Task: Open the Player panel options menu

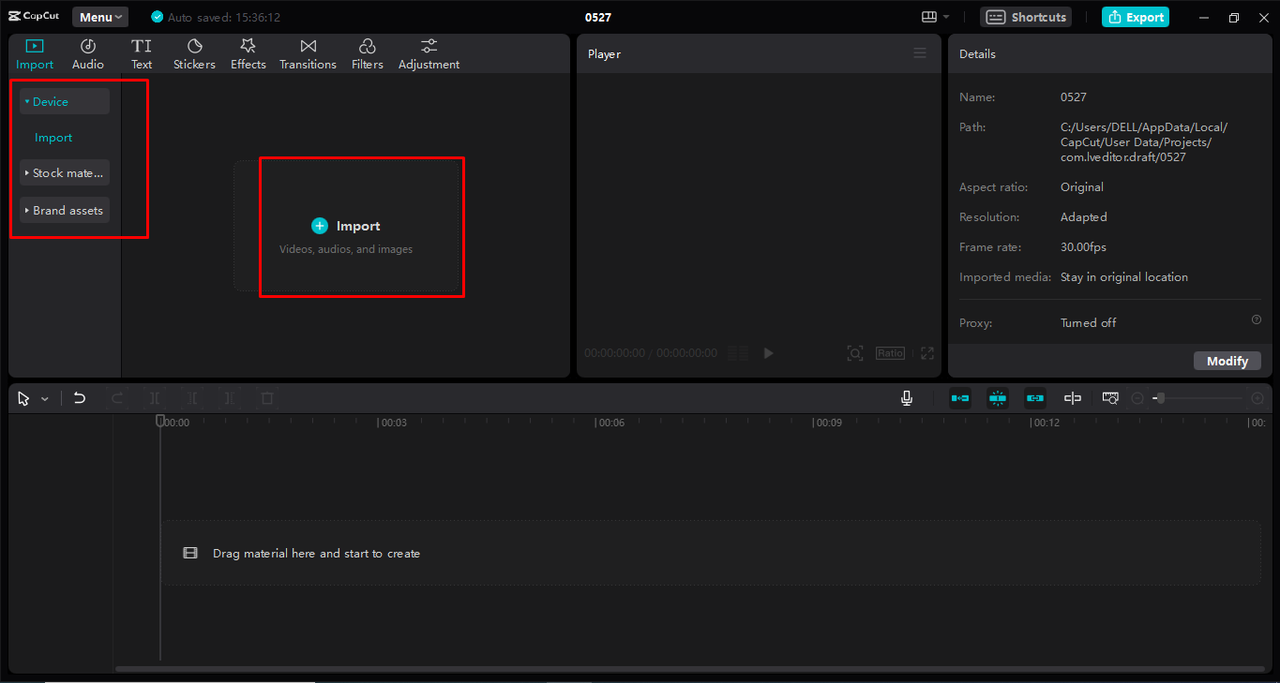Action: (920, 54)
